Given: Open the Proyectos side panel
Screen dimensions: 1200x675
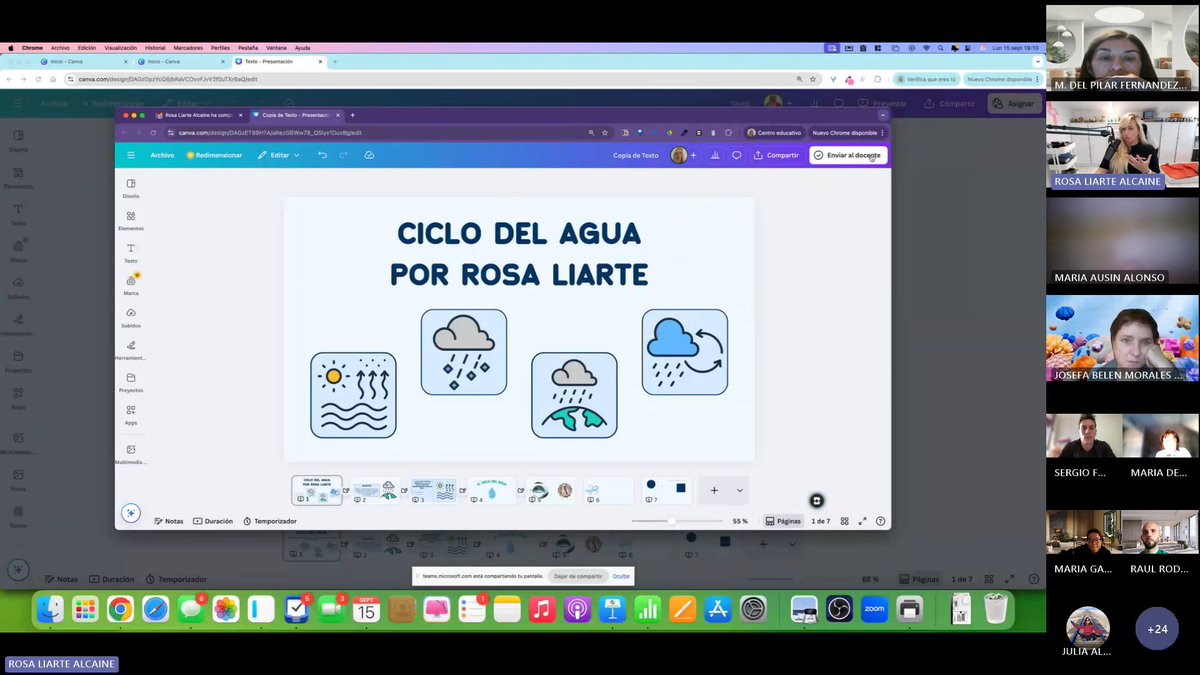Looking at the screenshot, I should coord(131,383).
